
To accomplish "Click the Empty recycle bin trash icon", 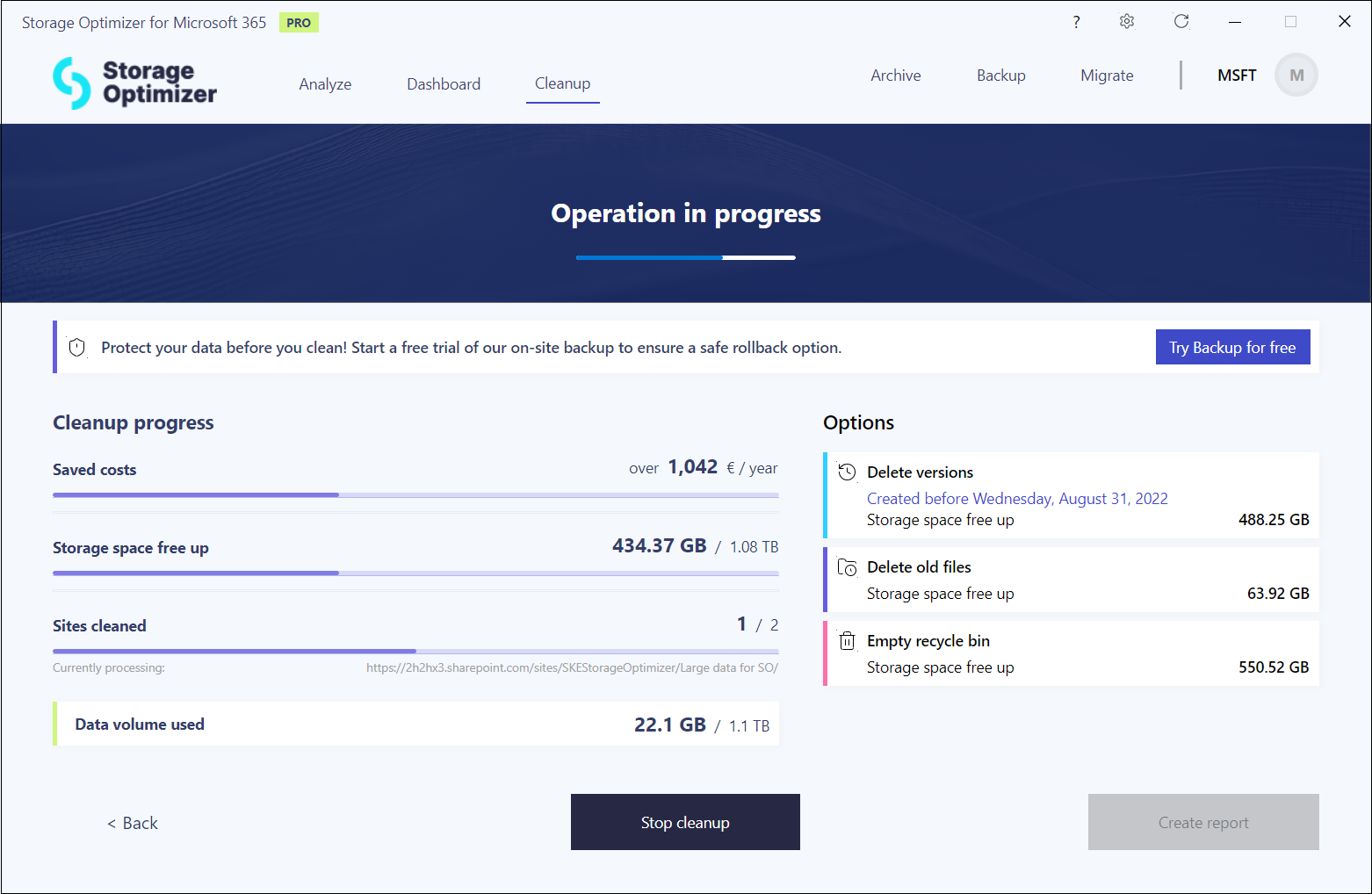I will [847, 641].
